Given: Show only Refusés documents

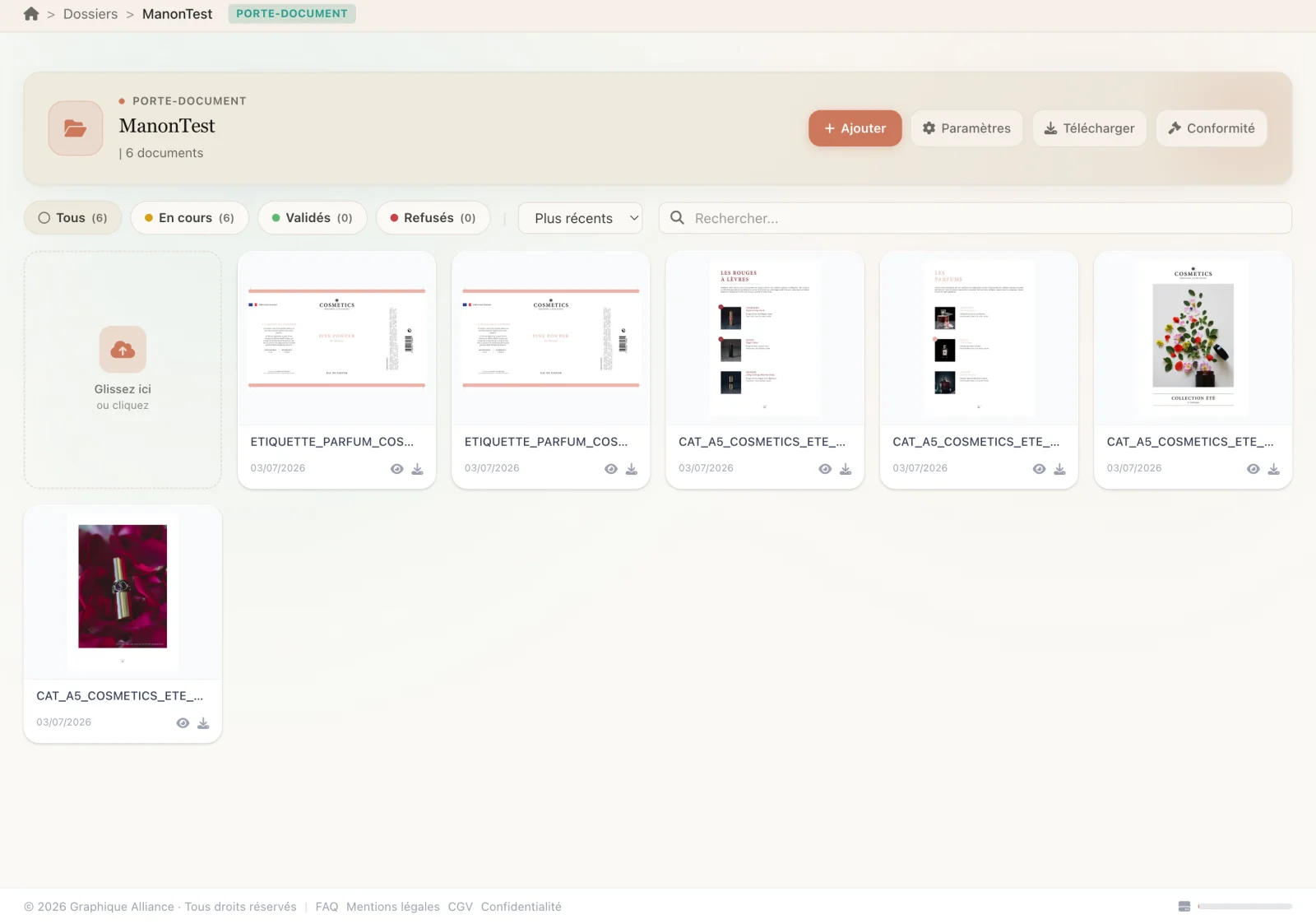Looking at the screenshot, I should (433, 218).
